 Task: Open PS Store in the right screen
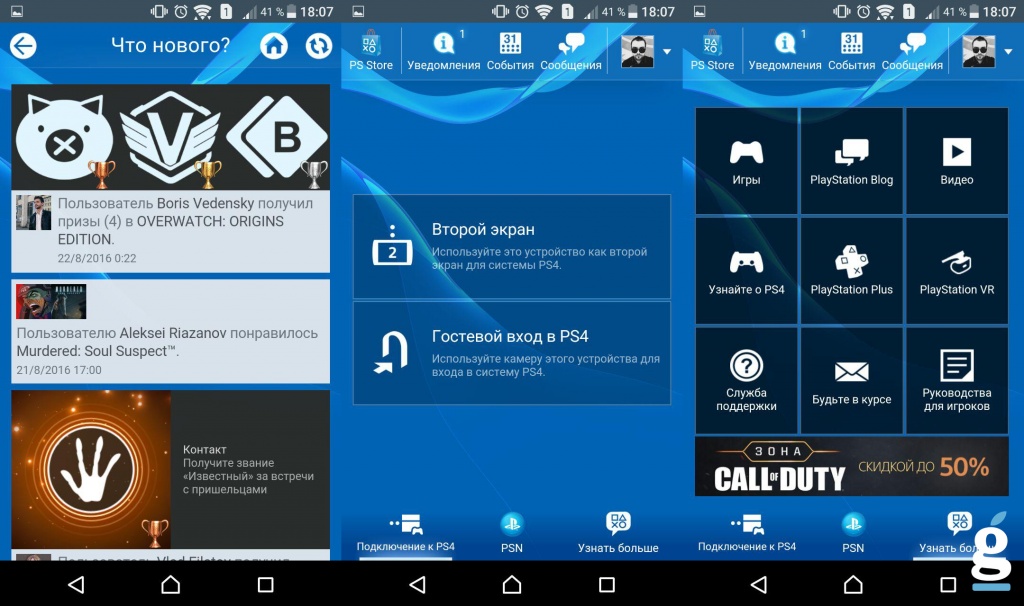712,51
